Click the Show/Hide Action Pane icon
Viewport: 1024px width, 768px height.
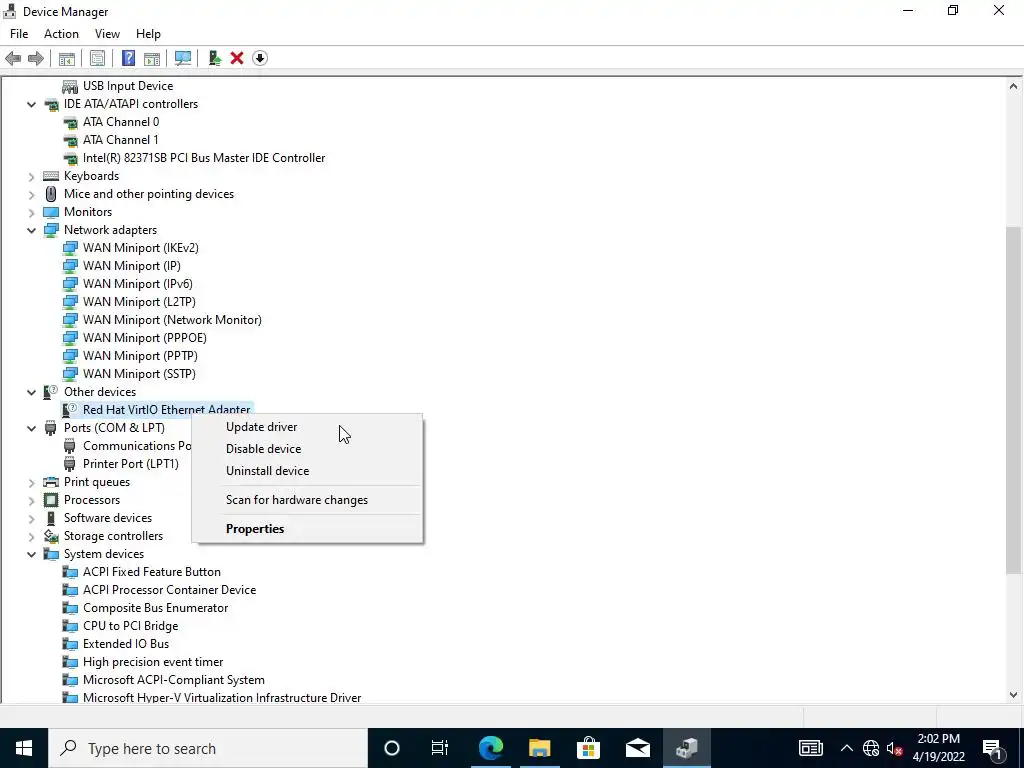pyautogui.click(x=152, y=58)
